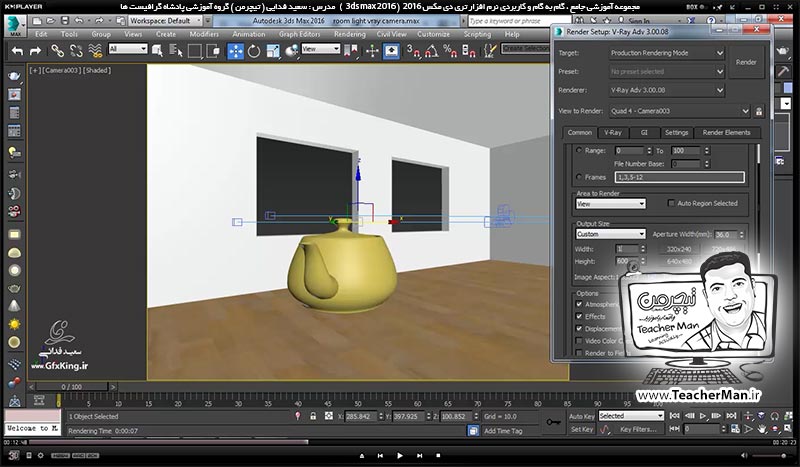
Task: Open the reference coordinate system View dropdown
Action: click(320, 49)
